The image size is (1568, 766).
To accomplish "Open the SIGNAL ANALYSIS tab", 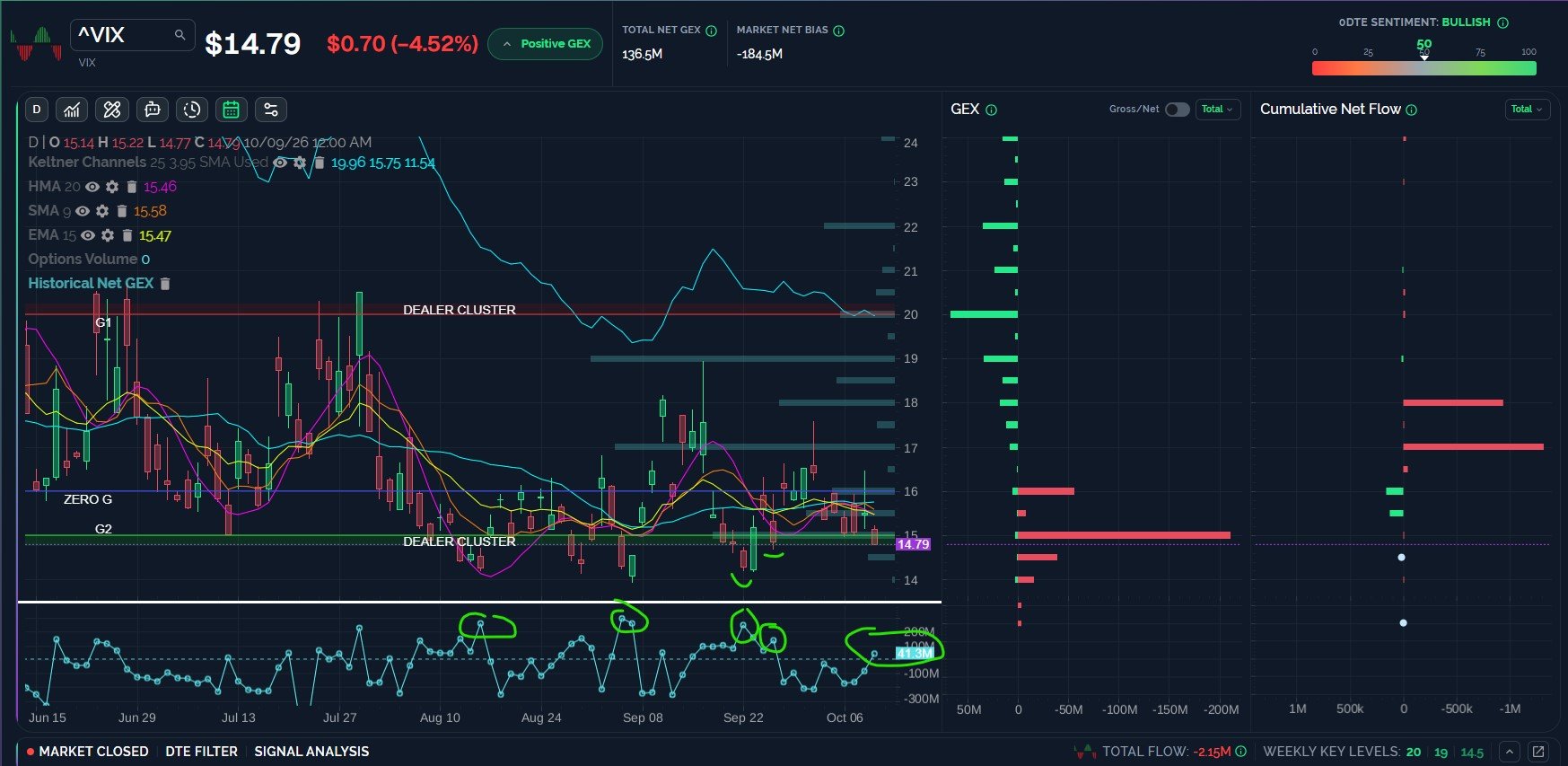I will (311, 752).
